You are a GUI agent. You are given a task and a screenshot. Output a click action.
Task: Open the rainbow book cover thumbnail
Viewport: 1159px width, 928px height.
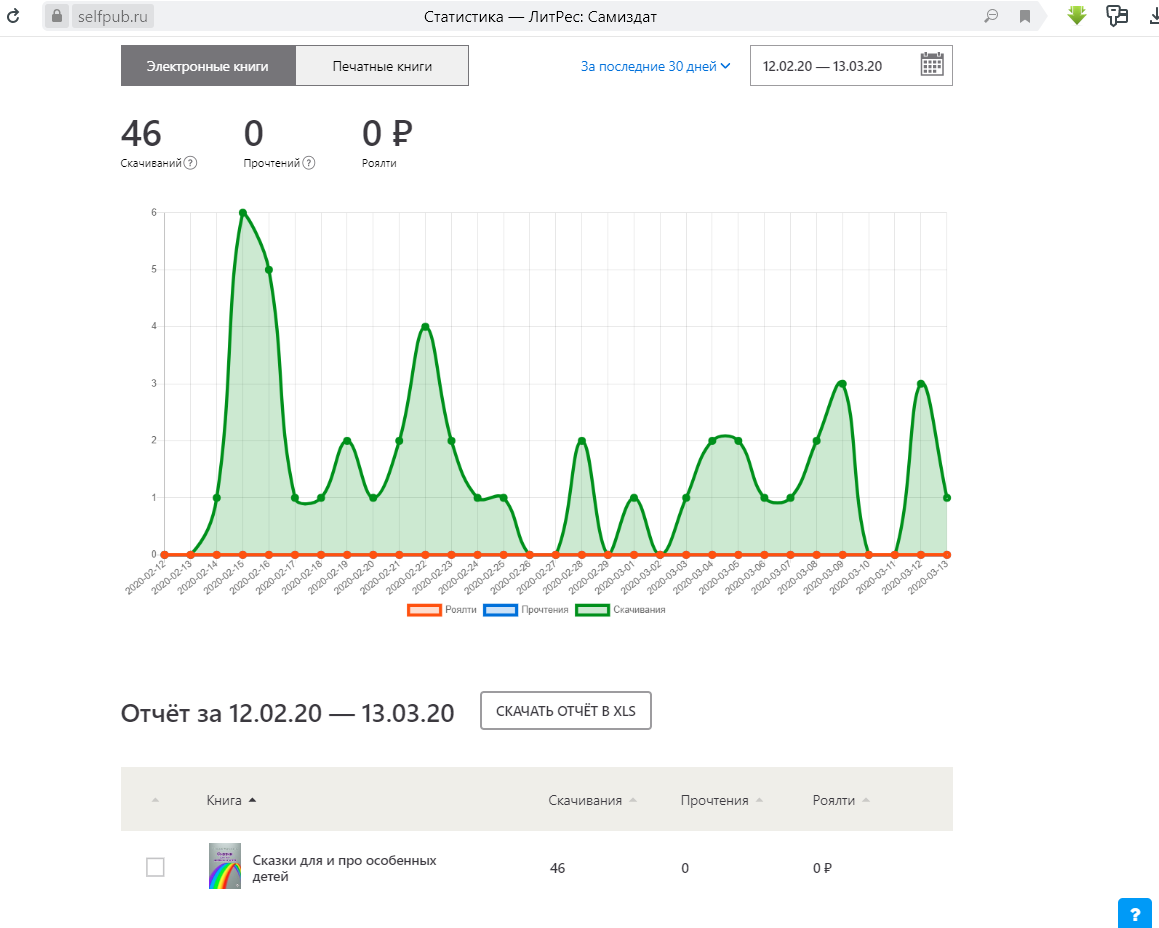(x=225, y=866)
